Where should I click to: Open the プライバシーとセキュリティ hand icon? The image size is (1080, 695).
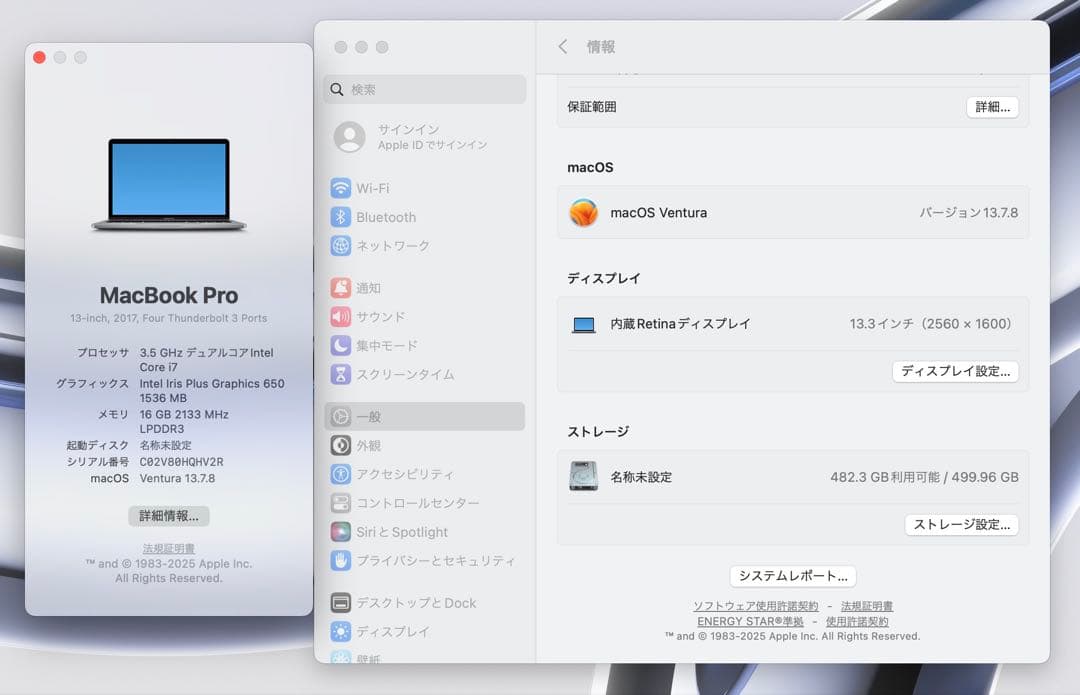click(x=340, y=561)
